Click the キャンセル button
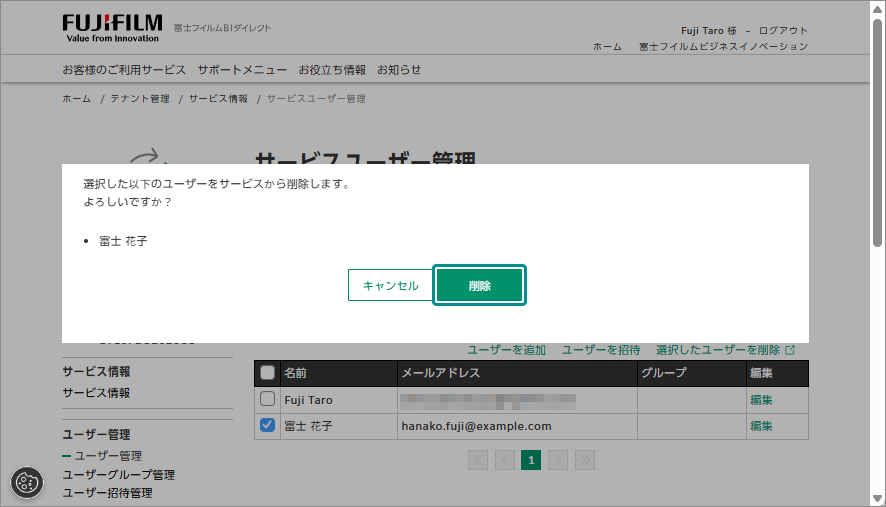The width and height of the screenshot is (886, 507). tap(390, 285)
